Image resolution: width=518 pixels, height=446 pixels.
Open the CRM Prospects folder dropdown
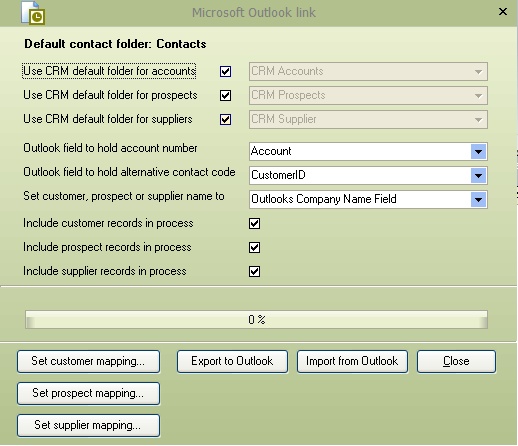point(368,96)
